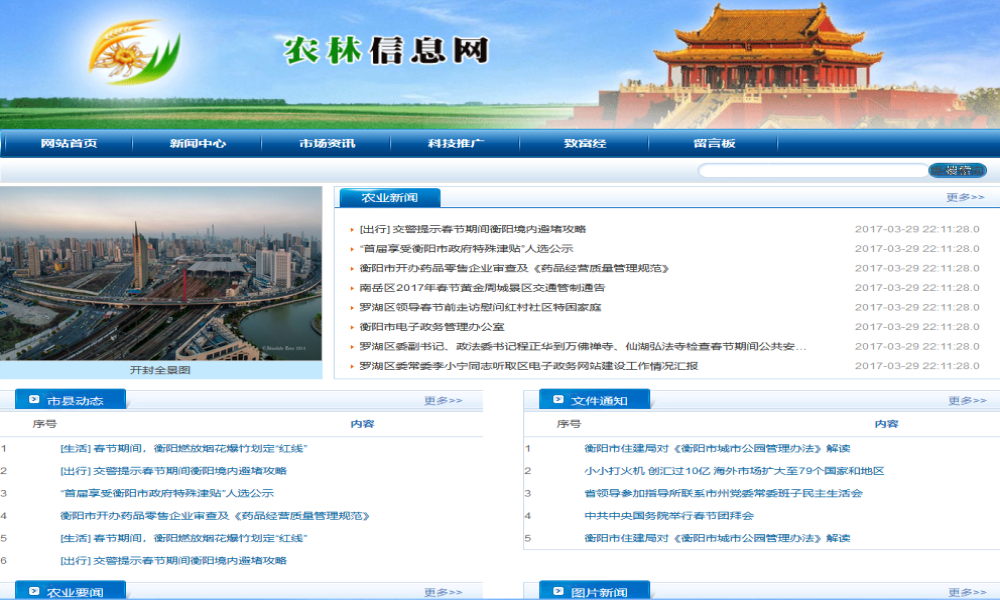Open the 网站首页 navigation item

coord(69,143)
